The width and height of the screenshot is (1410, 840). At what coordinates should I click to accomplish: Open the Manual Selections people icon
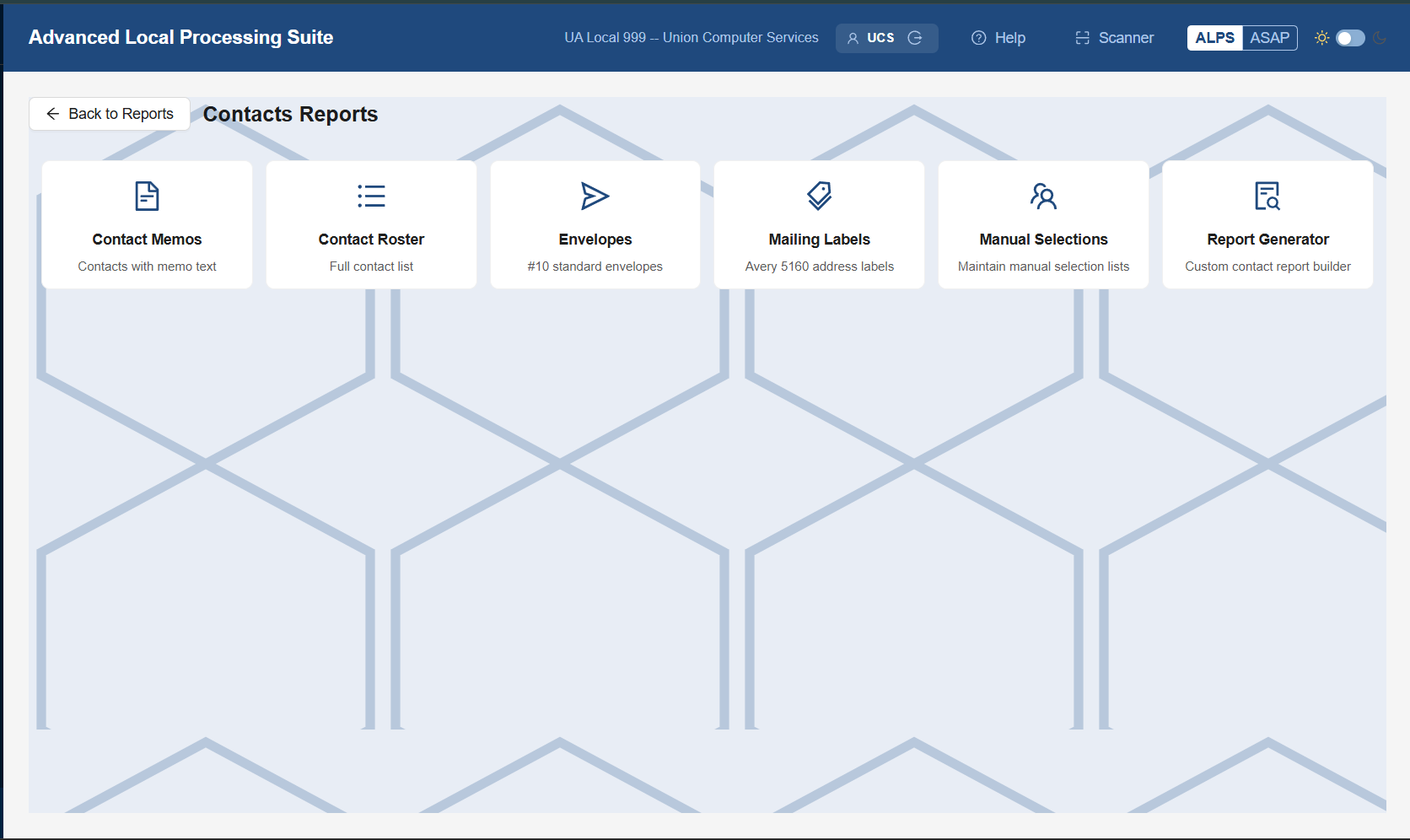coord(1043,196)
